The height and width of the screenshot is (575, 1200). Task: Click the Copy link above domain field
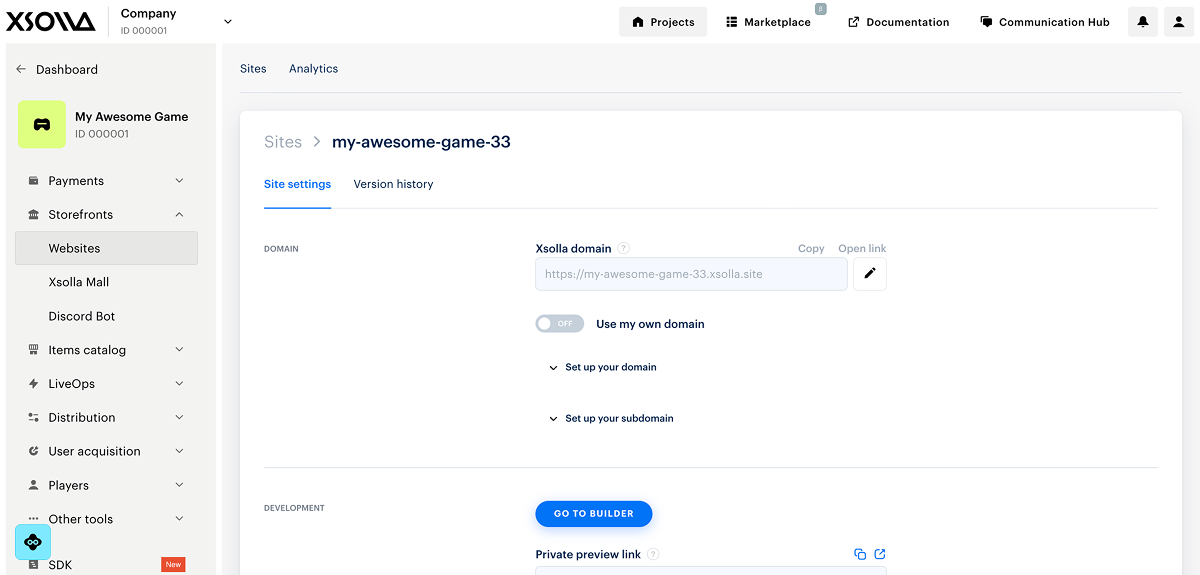point(811,249)
